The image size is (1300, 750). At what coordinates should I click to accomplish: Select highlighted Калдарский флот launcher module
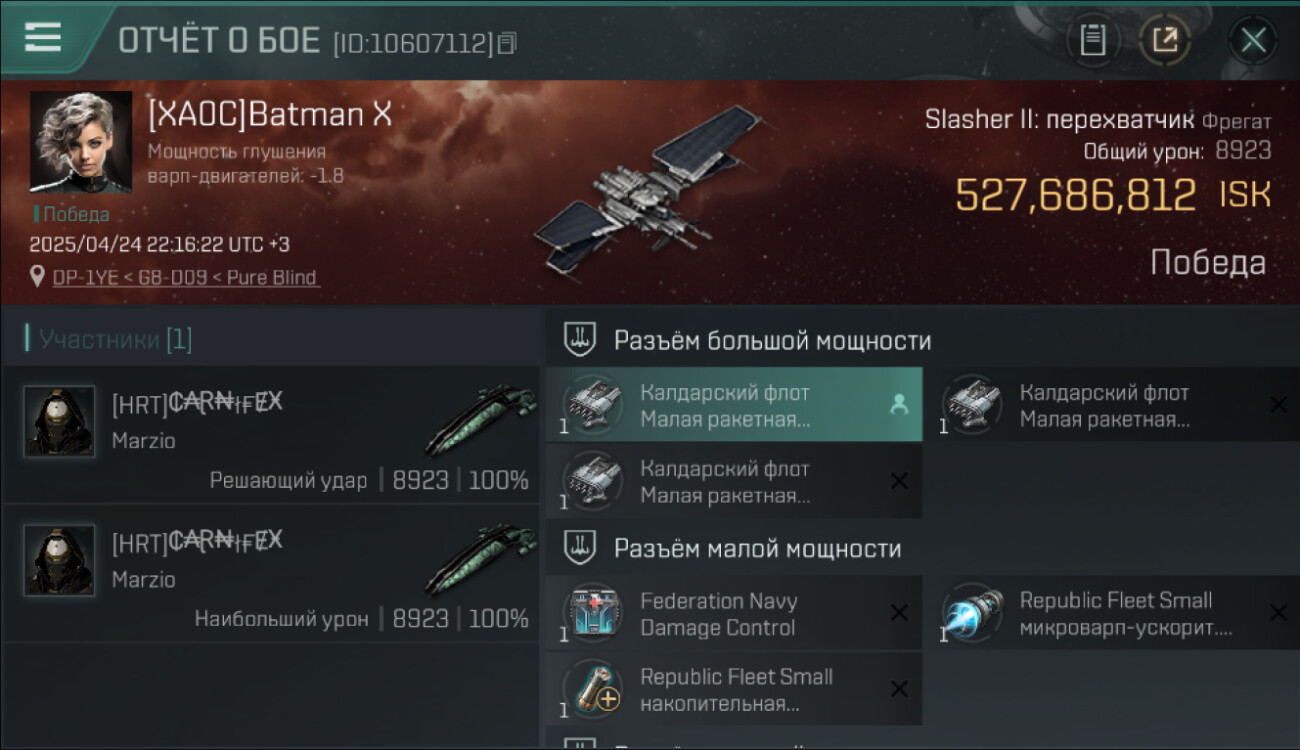[734, 405]
